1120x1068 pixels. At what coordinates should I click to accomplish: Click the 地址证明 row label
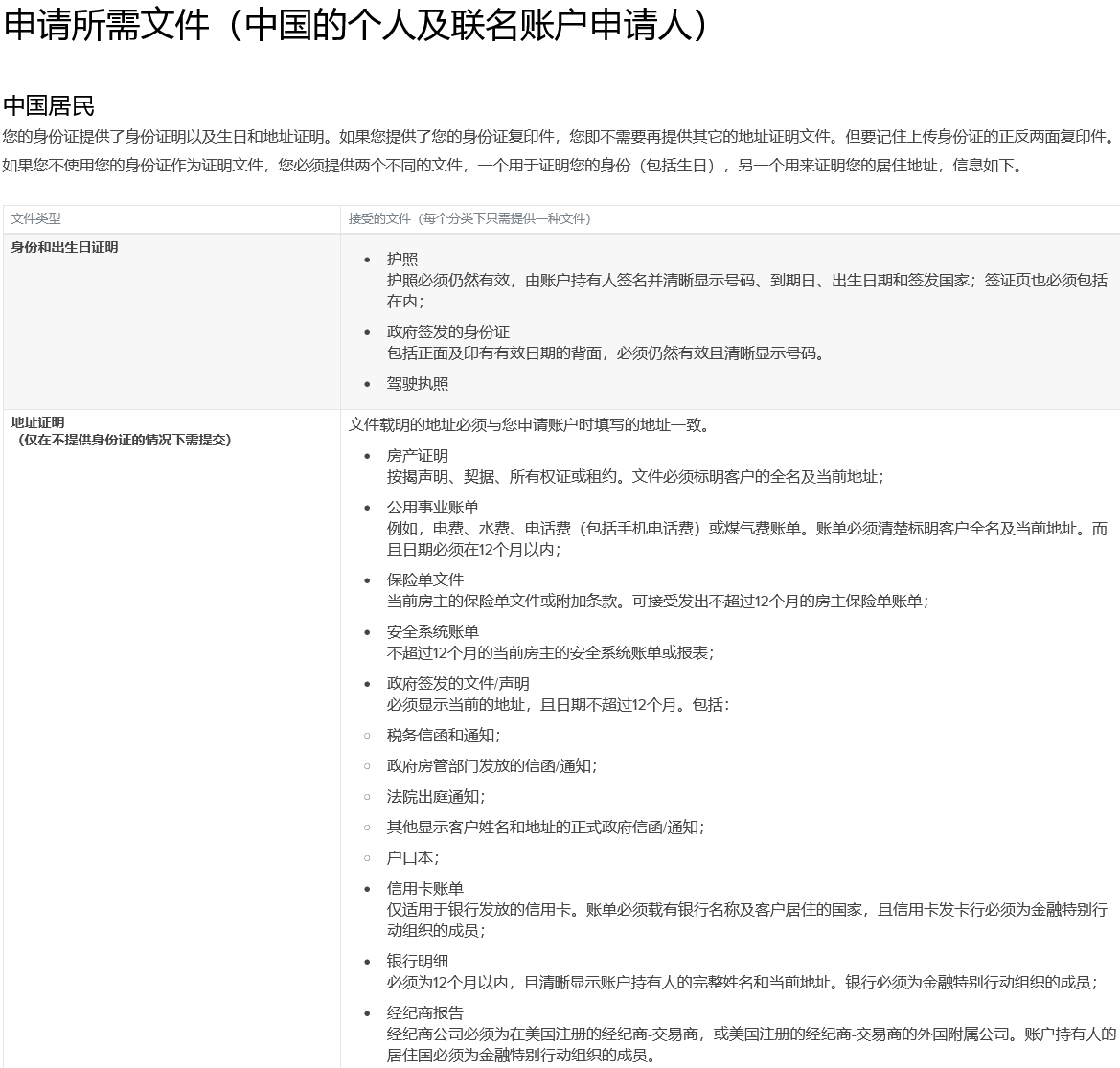[x=38, y=422]
